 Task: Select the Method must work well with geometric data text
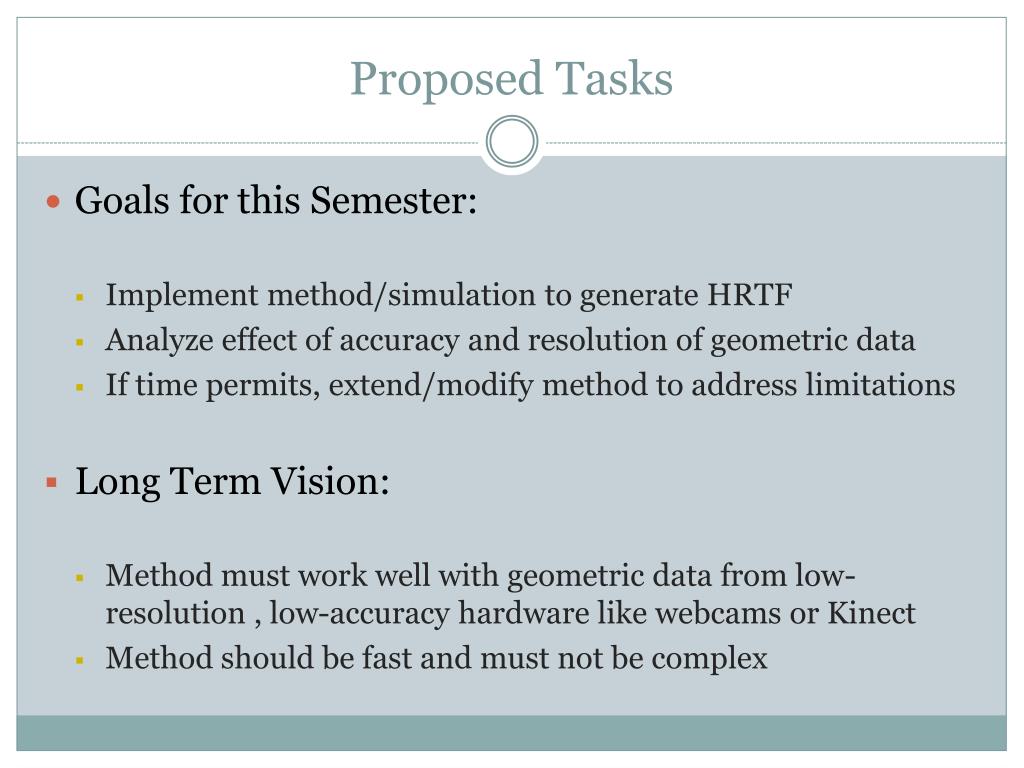click(511, 594)
